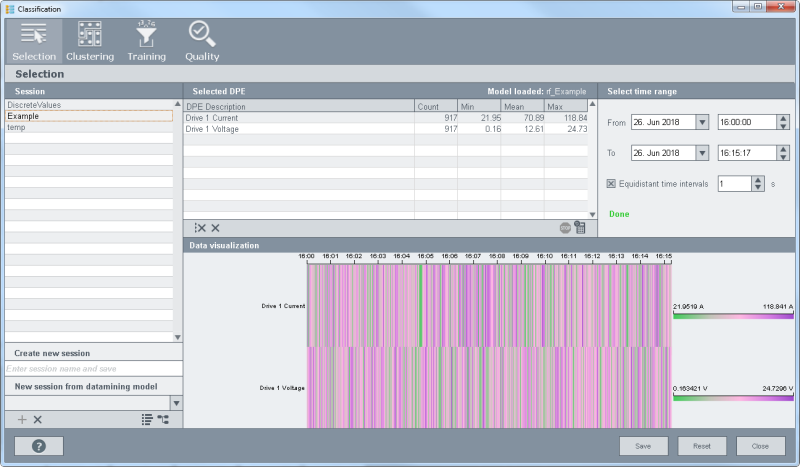Screen dimensions: 800x467
Task: Click the Drive 1 Current color gradient bar
Action: 733,315
